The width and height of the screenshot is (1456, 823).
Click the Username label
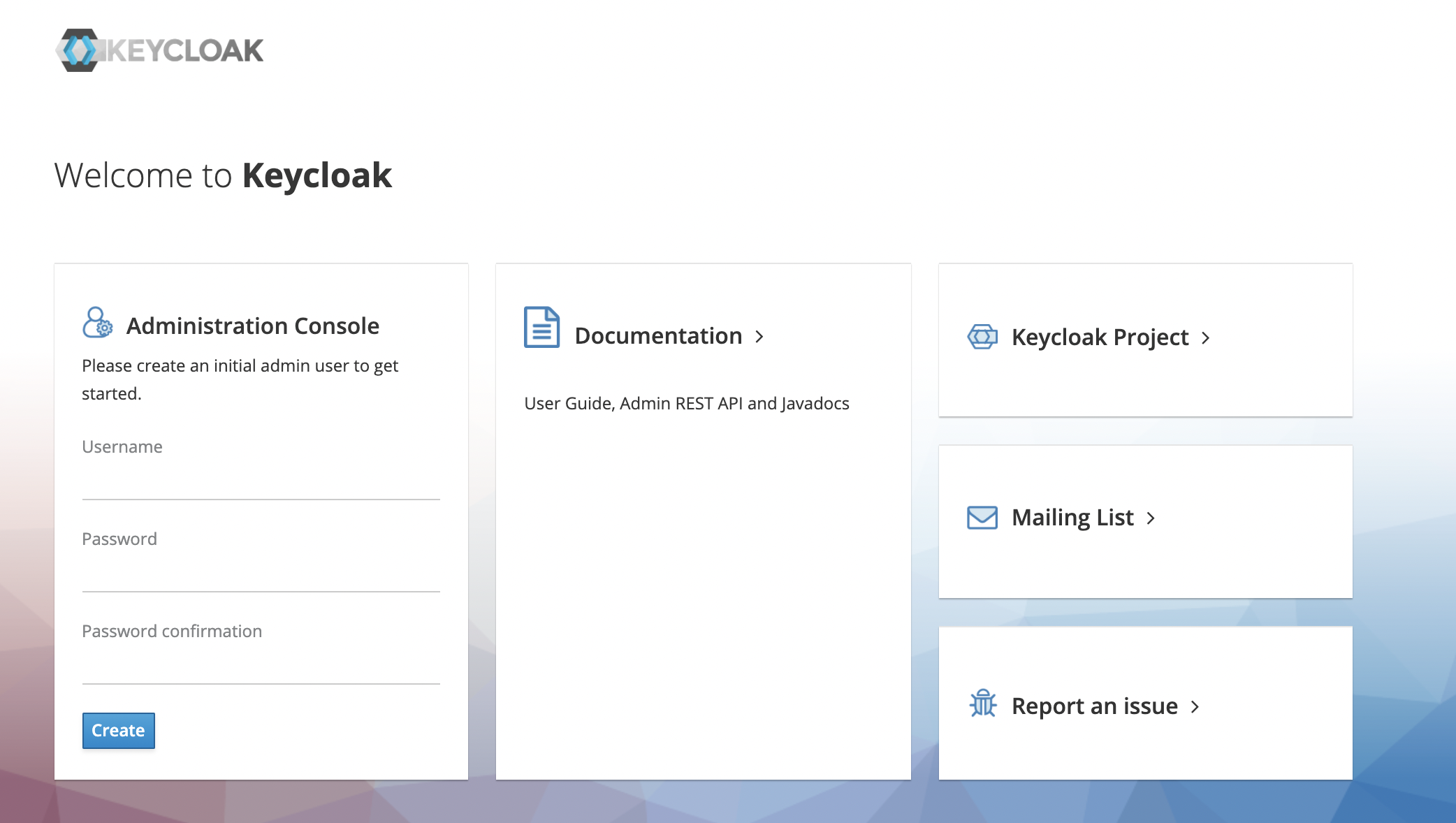pyautogui.click(x=122, y=447)
